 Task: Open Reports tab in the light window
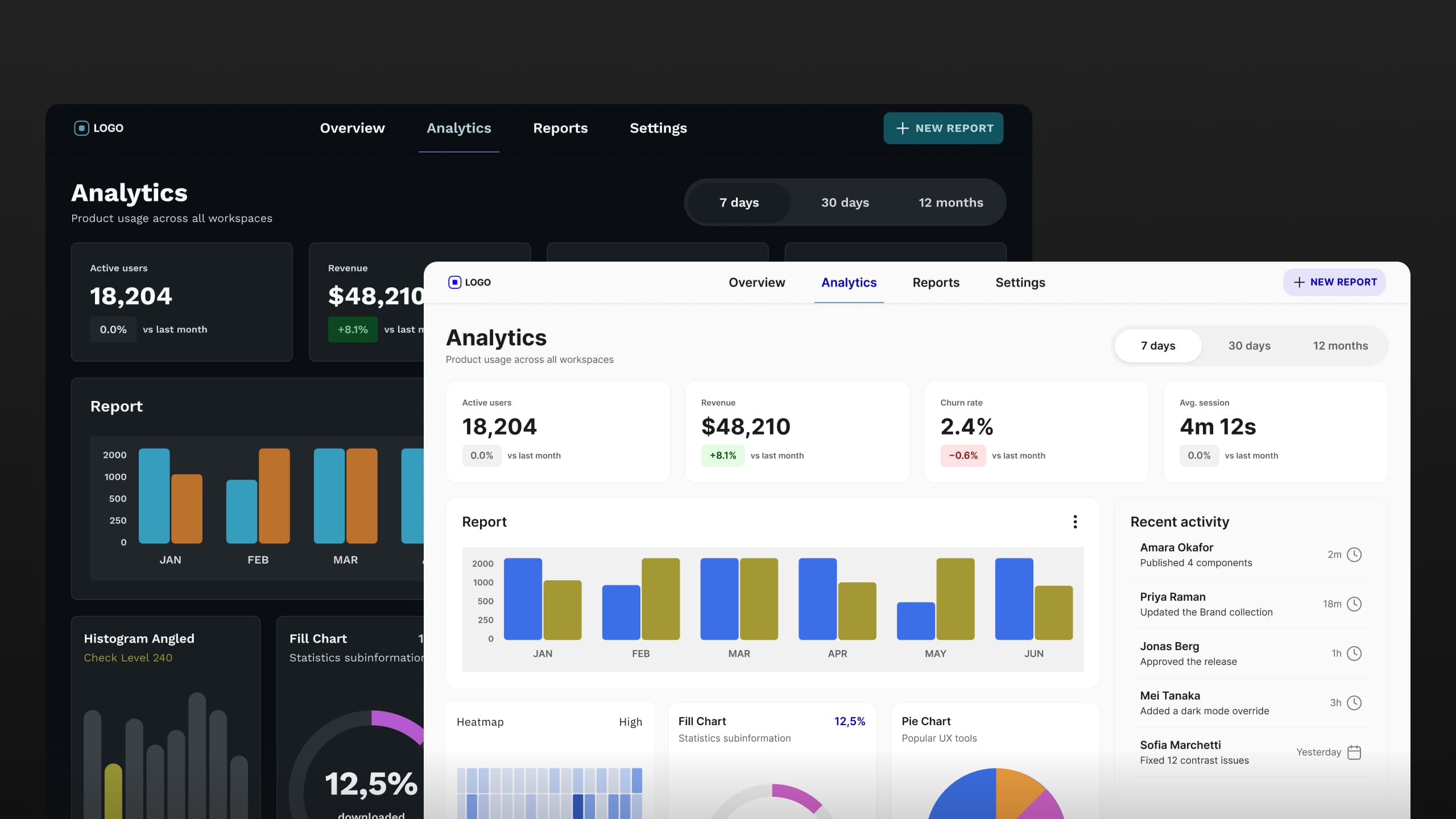936,283
